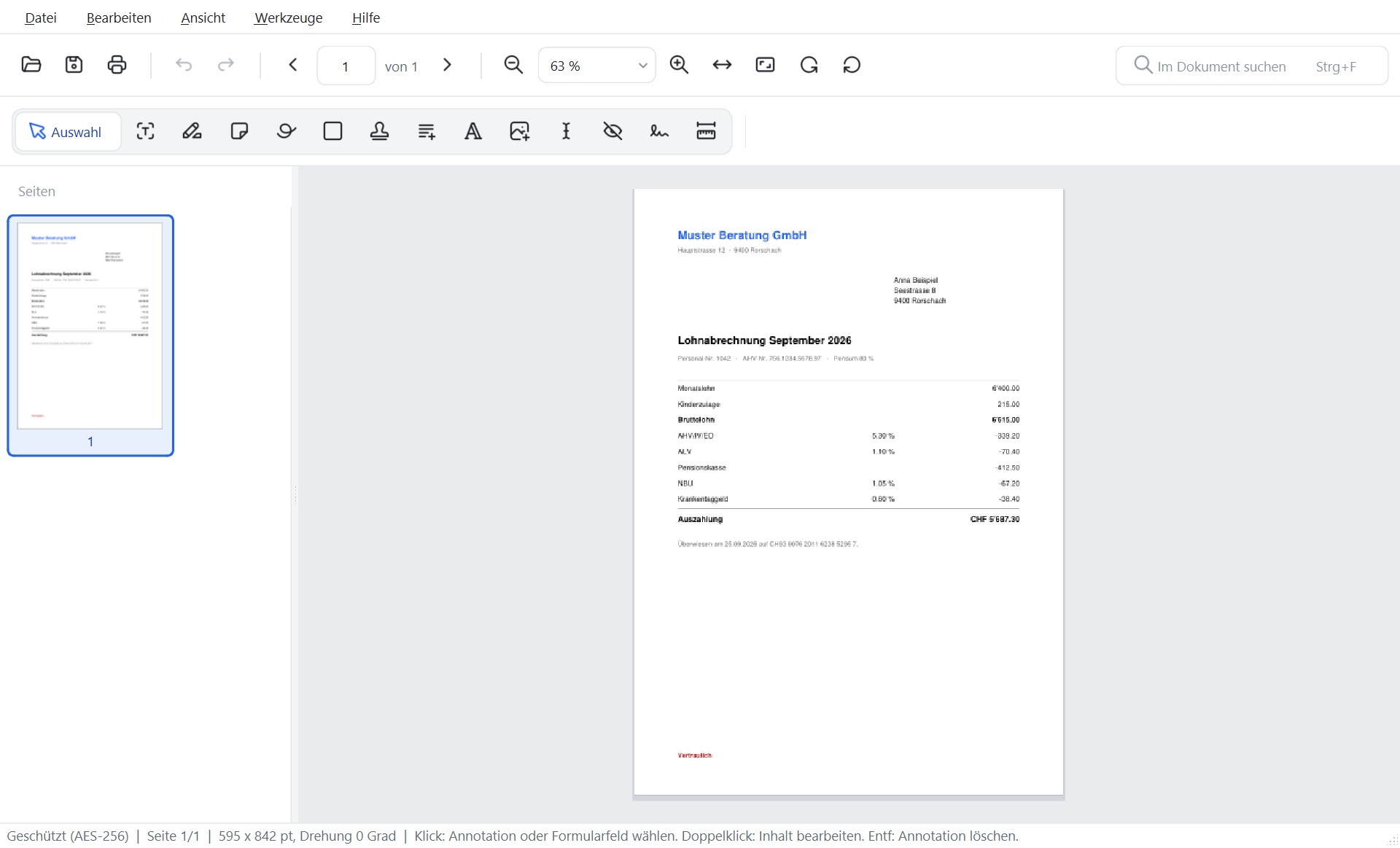Save the document using the disk icon
Image resolution: width=1400 pixels, height=848 pixels.
click(74, 65)
